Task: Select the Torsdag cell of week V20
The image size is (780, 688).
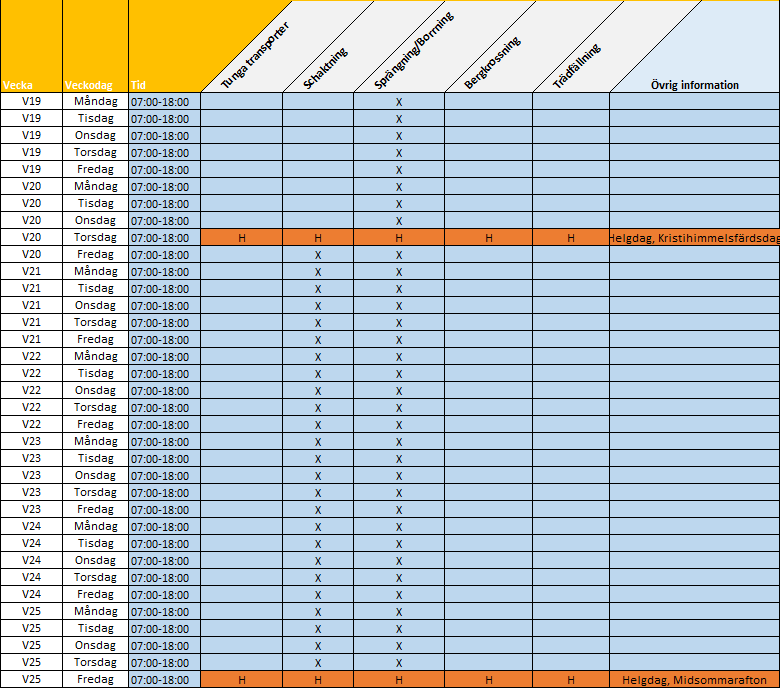Action: tap(96, 237)
